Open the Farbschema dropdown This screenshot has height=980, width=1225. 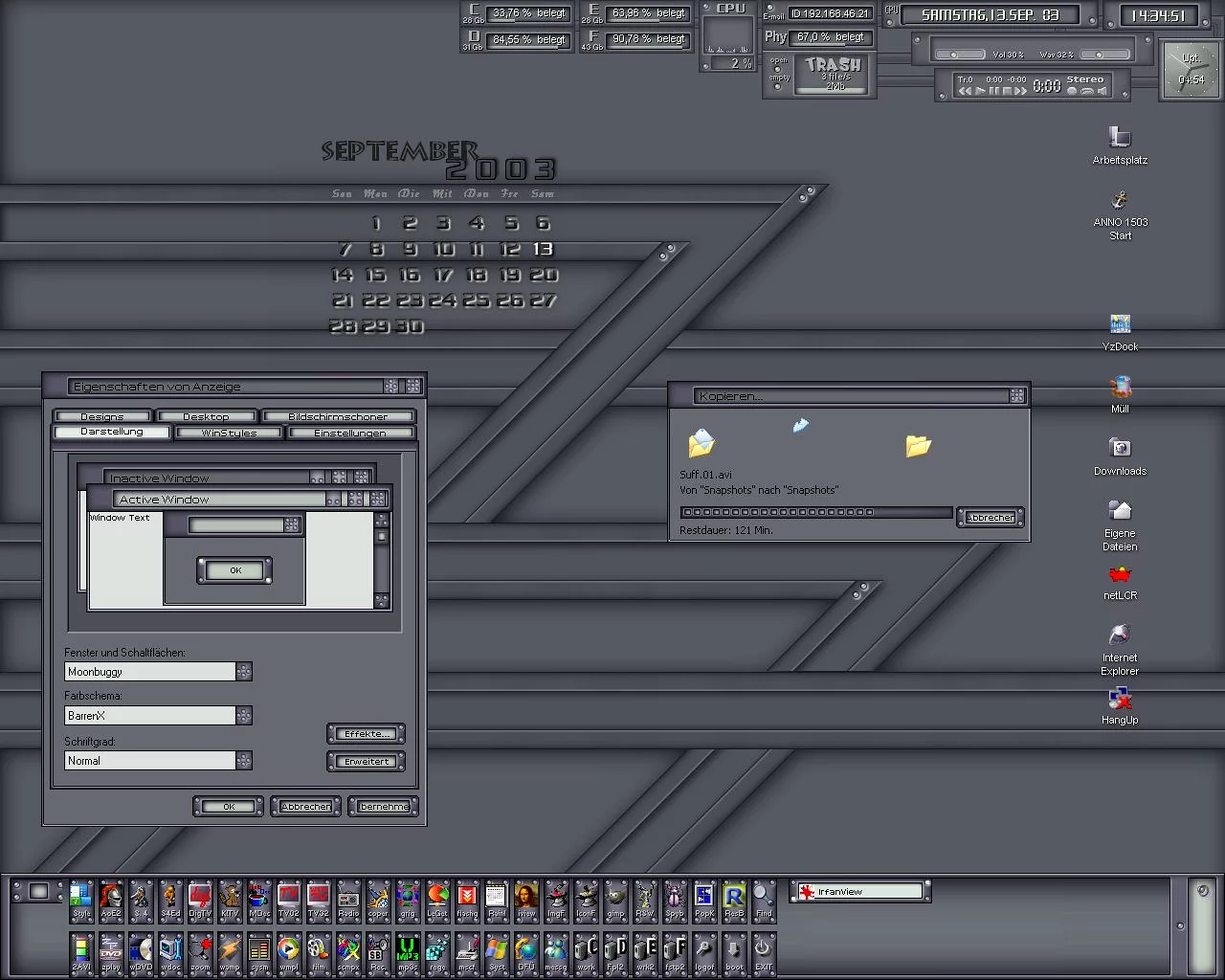(x=244, y=716)
